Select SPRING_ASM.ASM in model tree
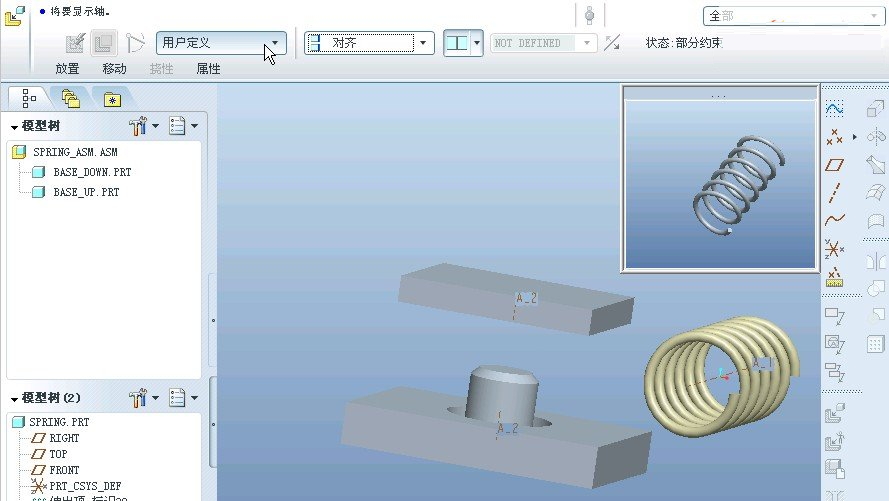 (x=75, y=152)
